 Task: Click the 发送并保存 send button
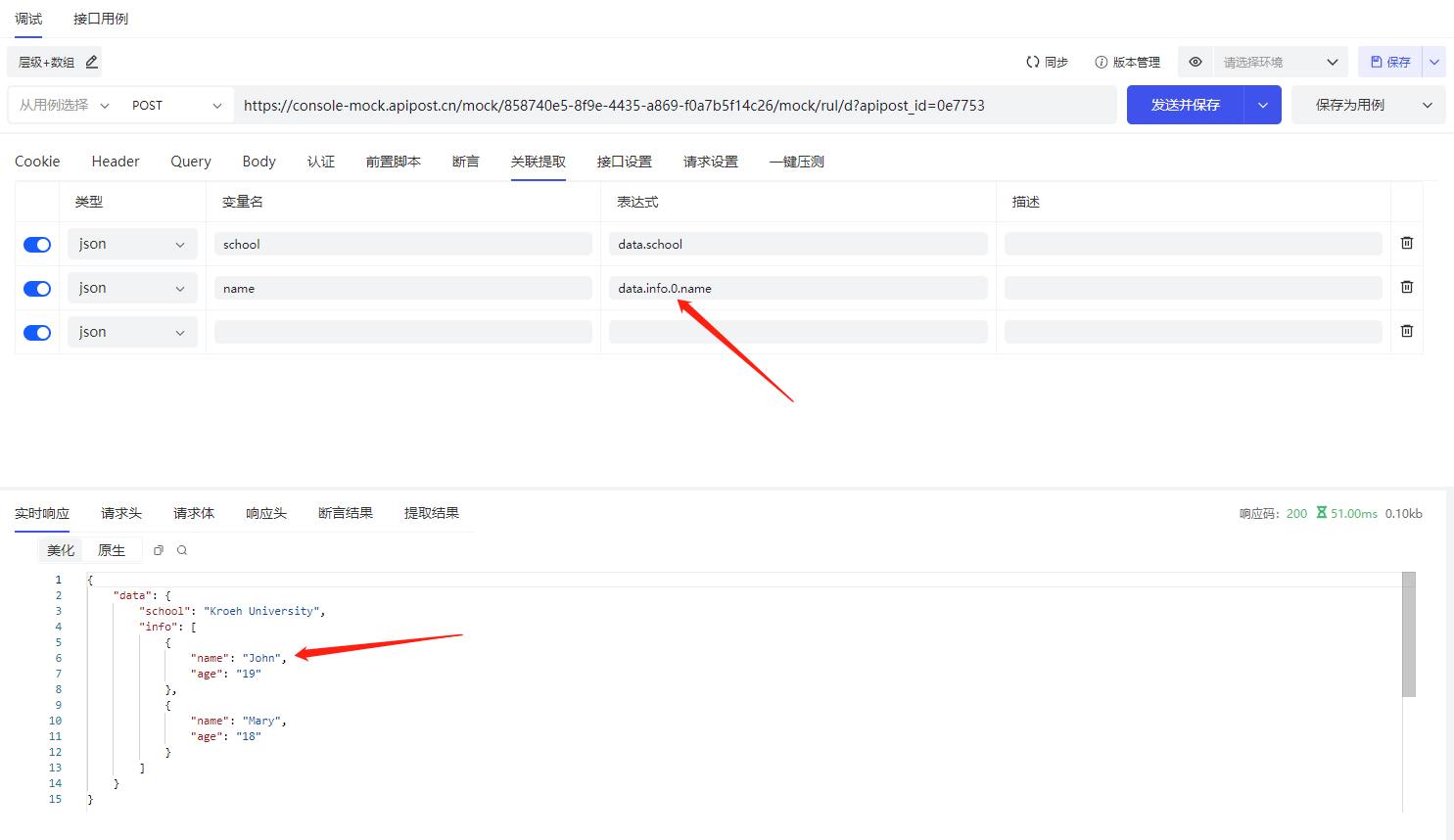click(1185, 105)
